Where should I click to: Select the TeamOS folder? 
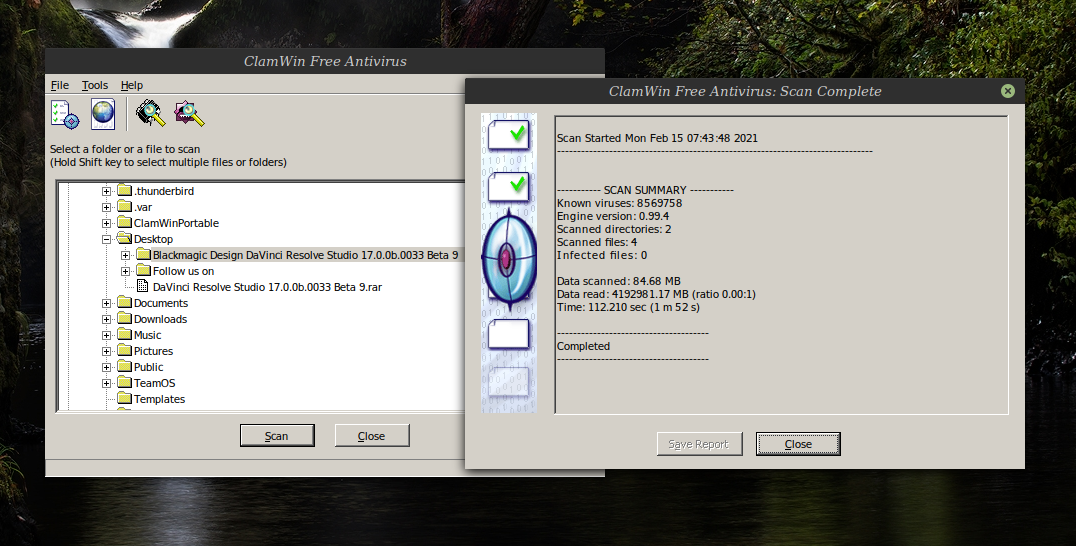click(x=154, y=383)
